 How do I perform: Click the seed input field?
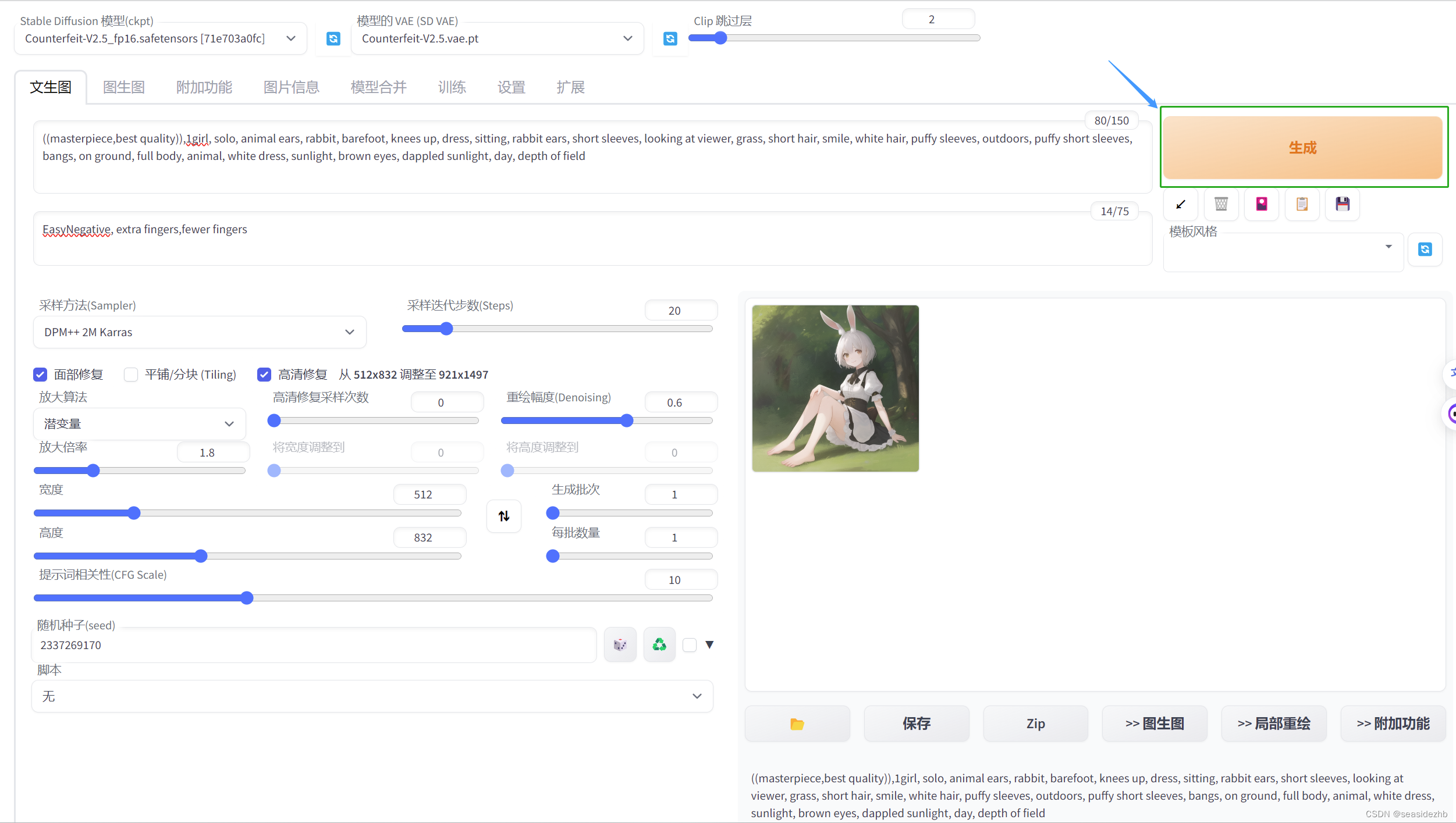point(314,645)
